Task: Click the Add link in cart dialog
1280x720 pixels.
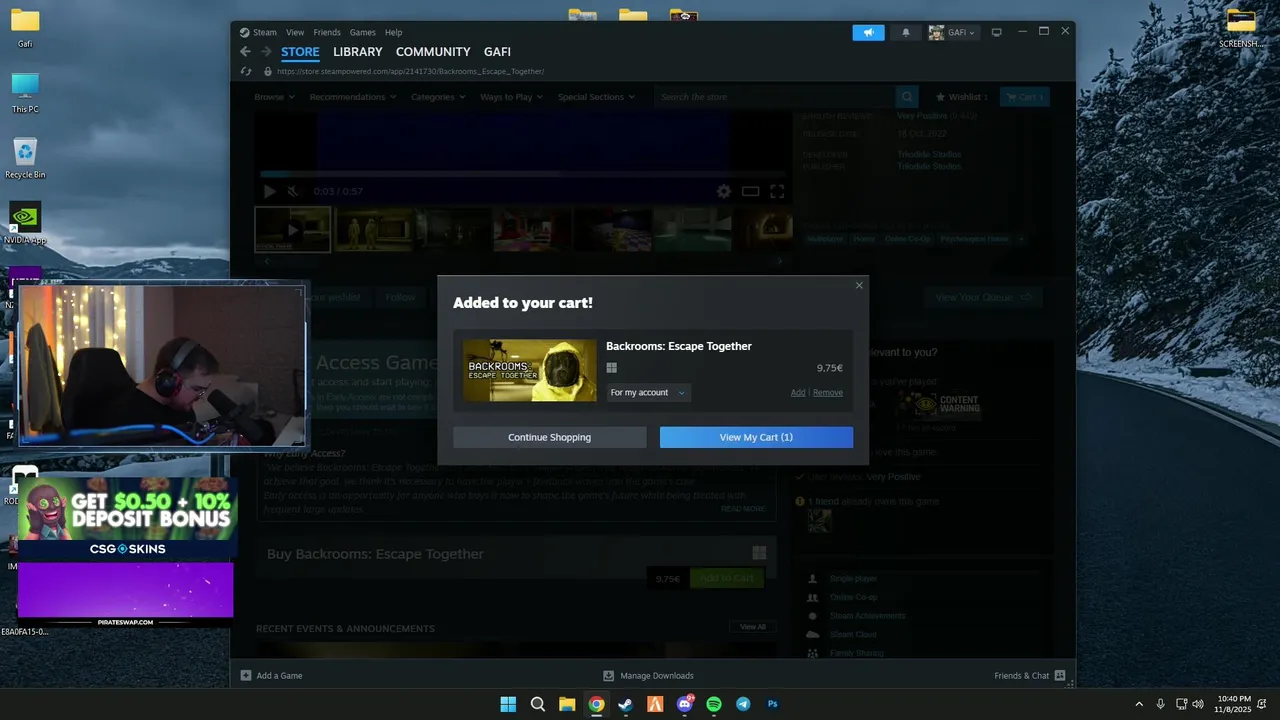Action: 798,393
